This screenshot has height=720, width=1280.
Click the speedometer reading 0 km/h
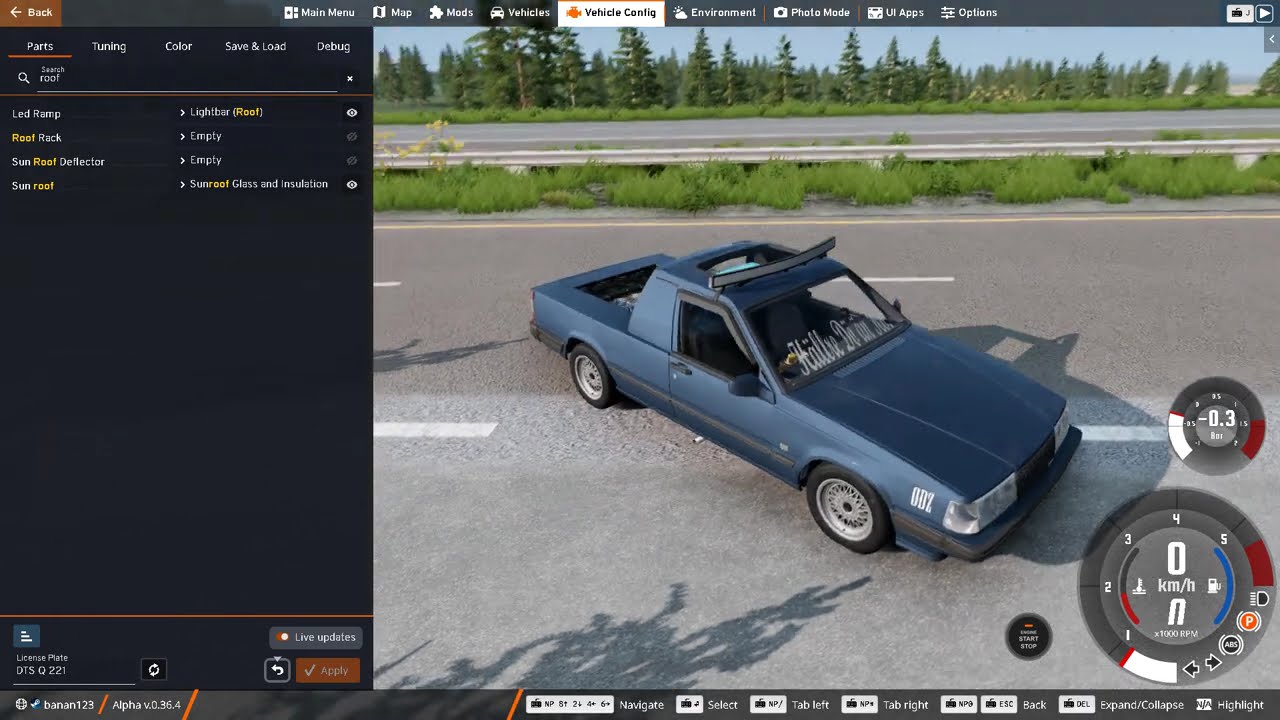[1176, 568]
